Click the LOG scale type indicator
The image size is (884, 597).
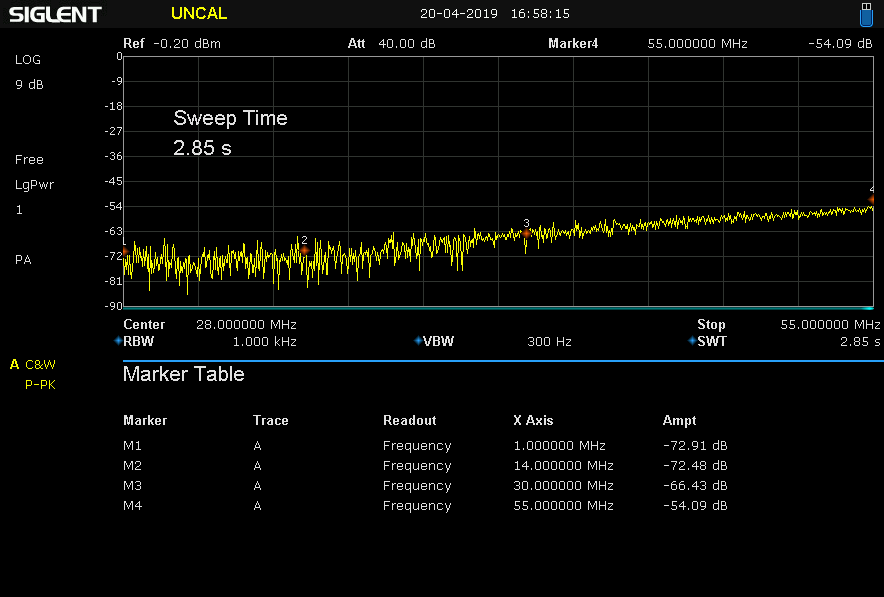28,60
